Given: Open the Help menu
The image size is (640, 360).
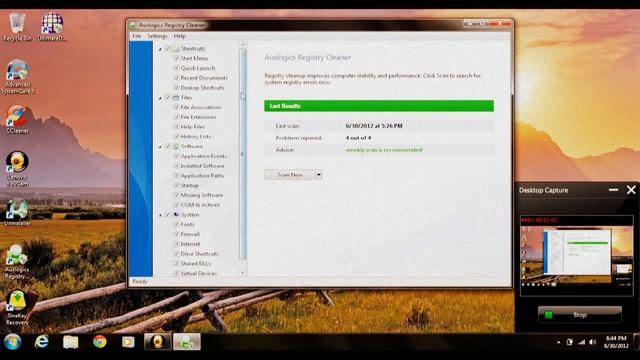Looking at the screenshot, I should point(179,36).
